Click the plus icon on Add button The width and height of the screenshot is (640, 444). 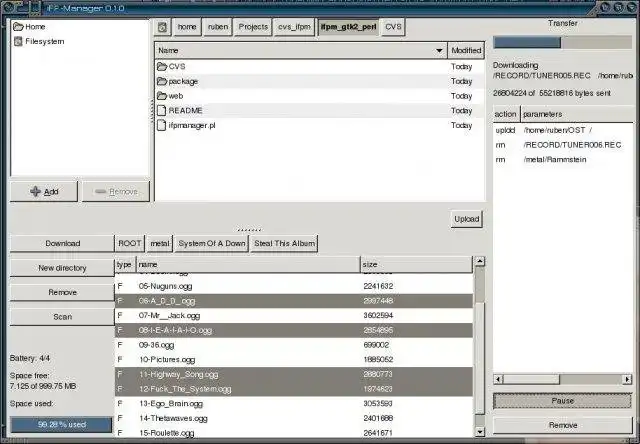pyautogui.click(x=36, y=191)
